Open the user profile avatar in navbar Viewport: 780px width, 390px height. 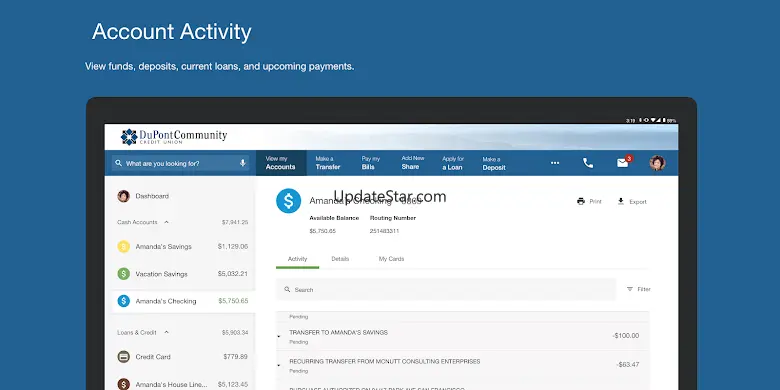click(657, 163)
